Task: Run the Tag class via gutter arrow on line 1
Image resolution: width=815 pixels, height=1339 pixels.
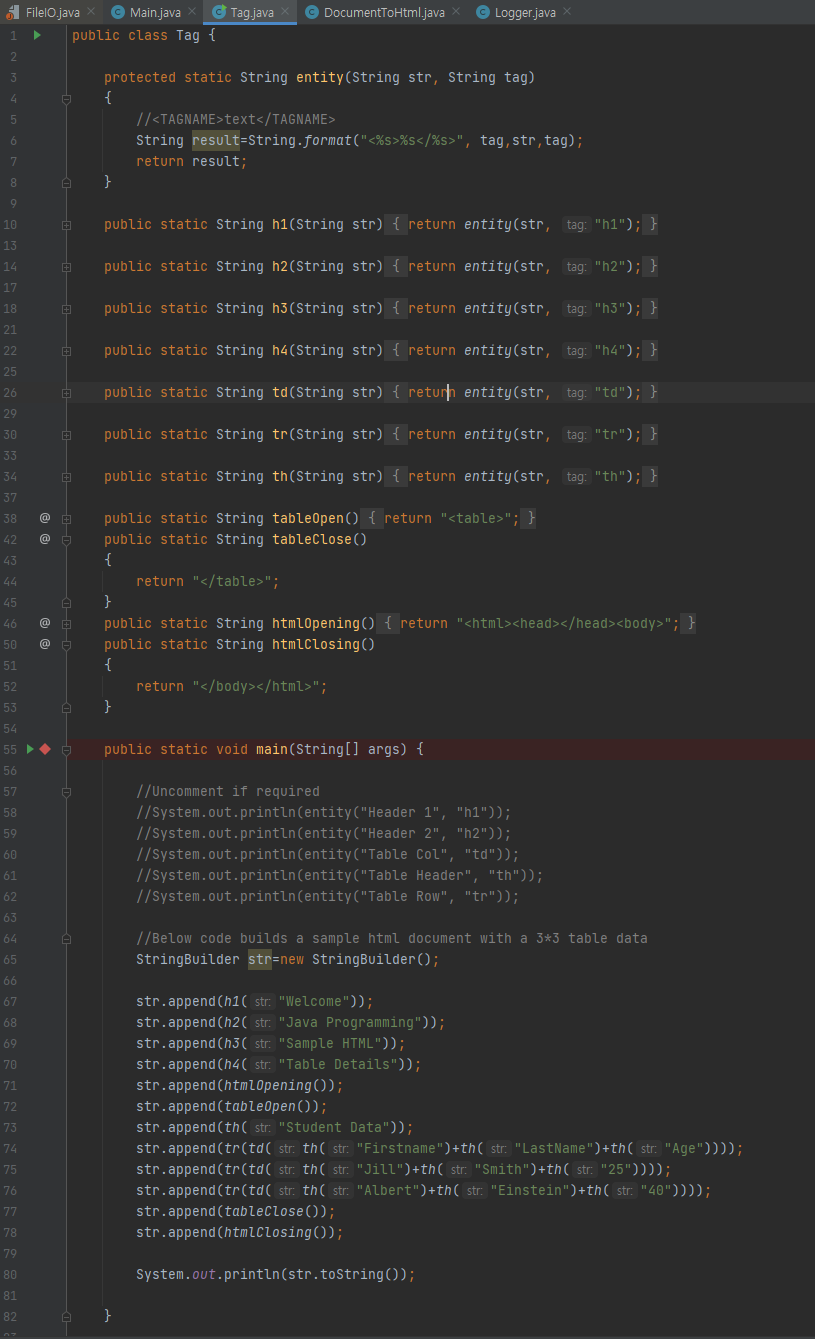Action: [x=37, y=34]
